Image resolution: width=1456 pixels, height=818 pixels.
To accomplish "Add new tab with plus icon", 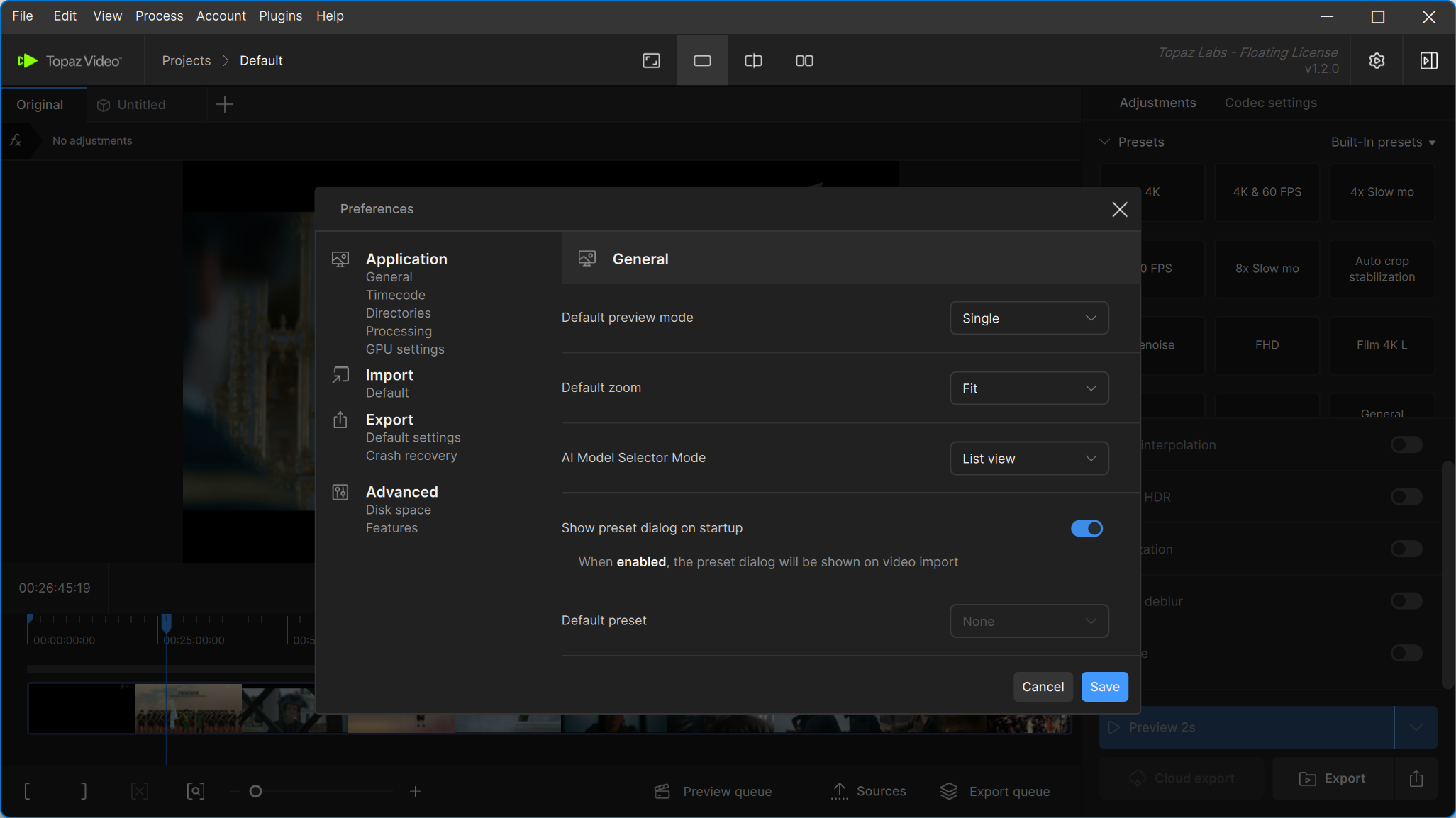I will click(x=224, y=105).
